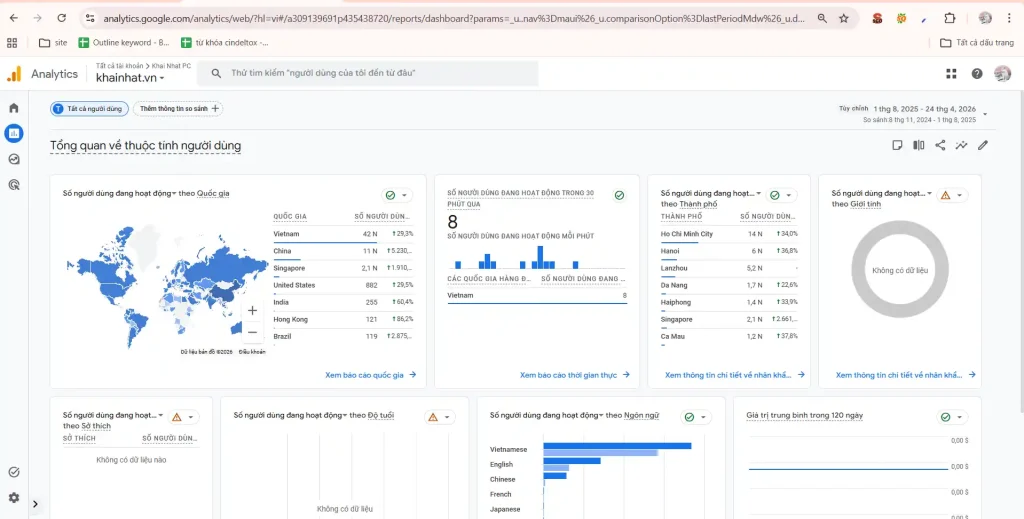Open interests card warning dropdown
1024x519 pixels.
184,417
